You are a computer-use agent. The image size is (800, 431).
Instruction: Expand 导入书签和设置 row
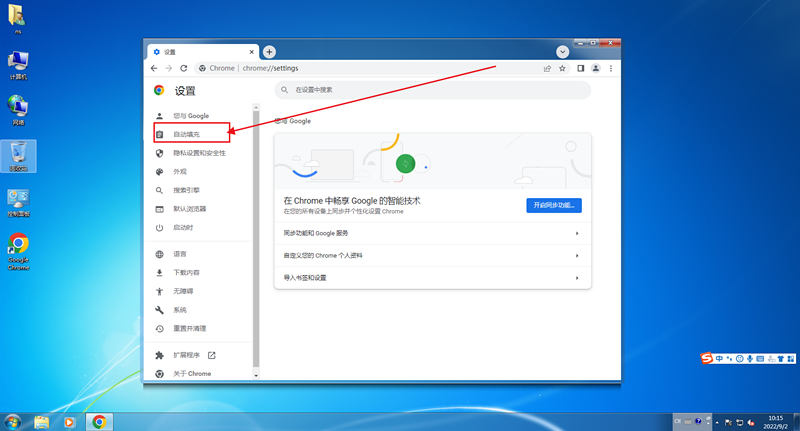pyautogui.click(x=432, y=277)
